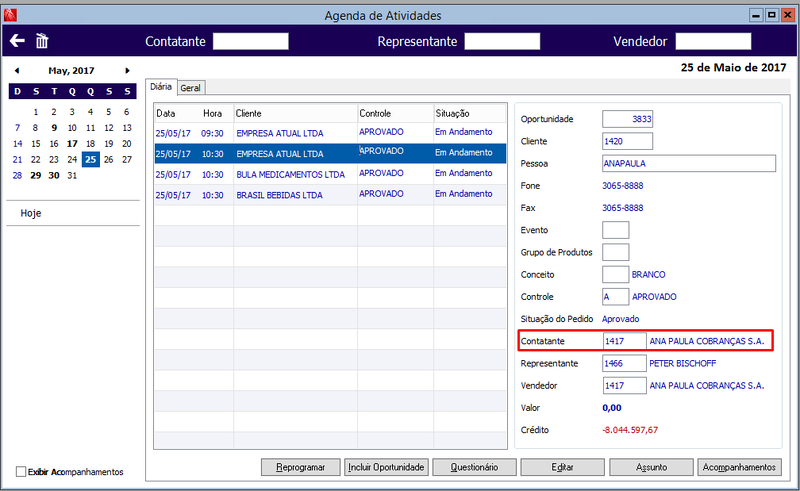
Task: Click the Grupo de Produtos field
Action: 615,252
